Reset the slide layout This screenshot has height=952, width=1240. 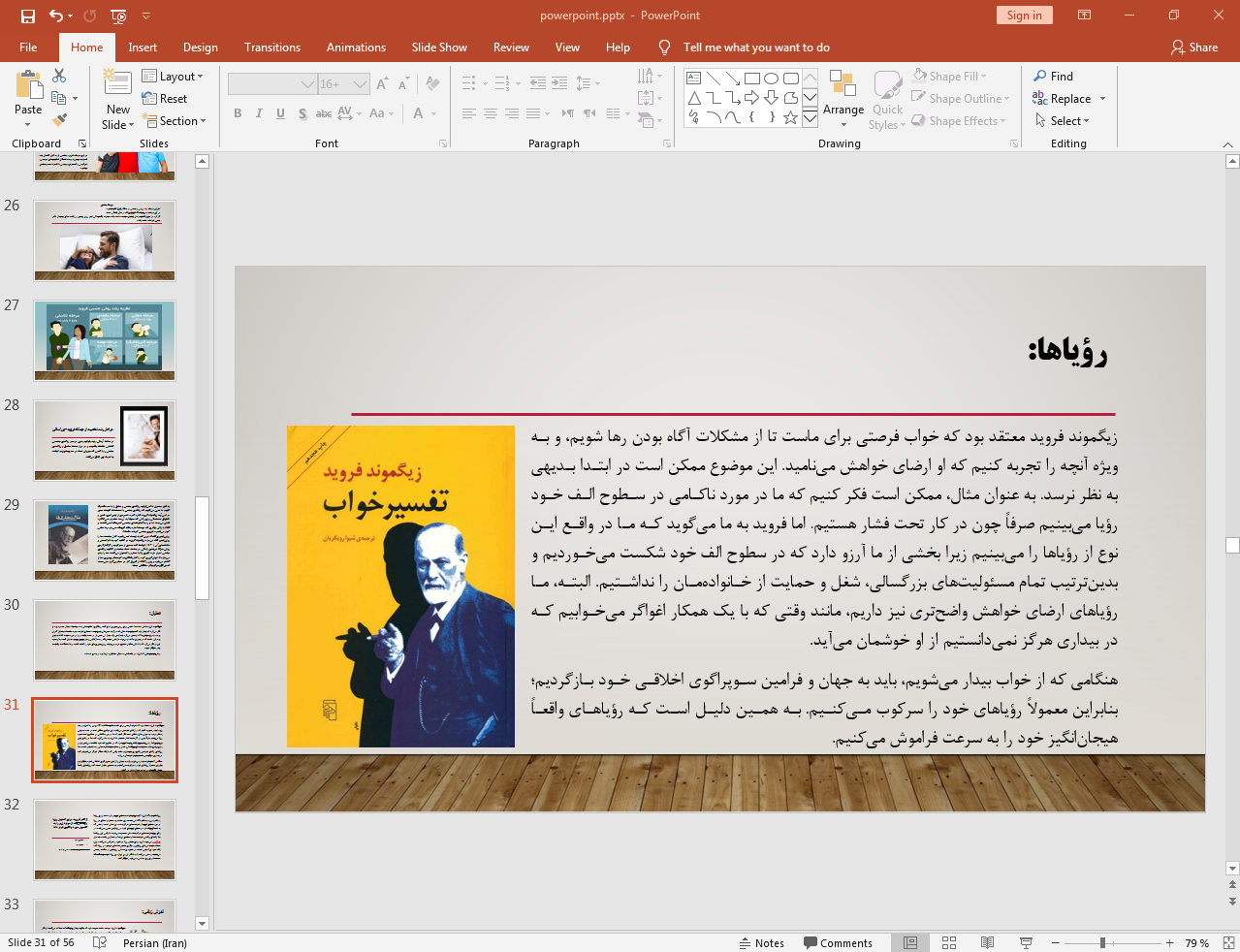(165, 98)
